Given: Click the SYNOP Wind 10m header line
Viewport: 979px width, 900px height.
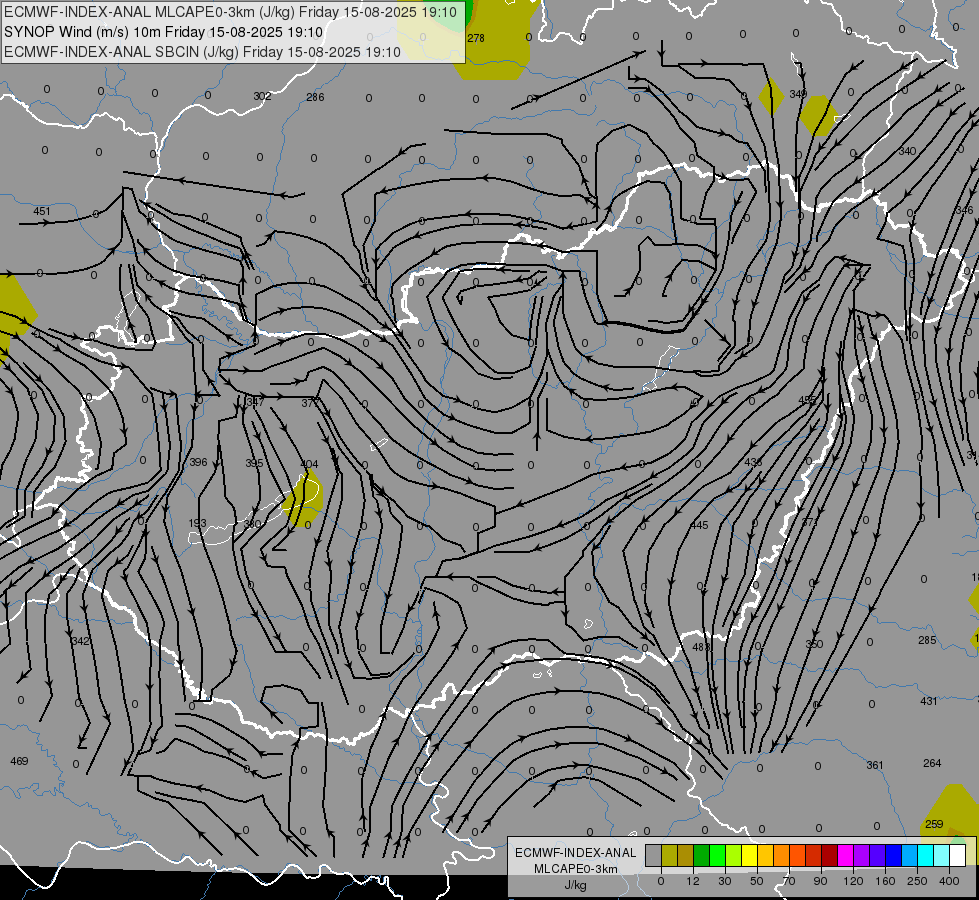Looking at the screenshot, I should [x=164, y=32].
